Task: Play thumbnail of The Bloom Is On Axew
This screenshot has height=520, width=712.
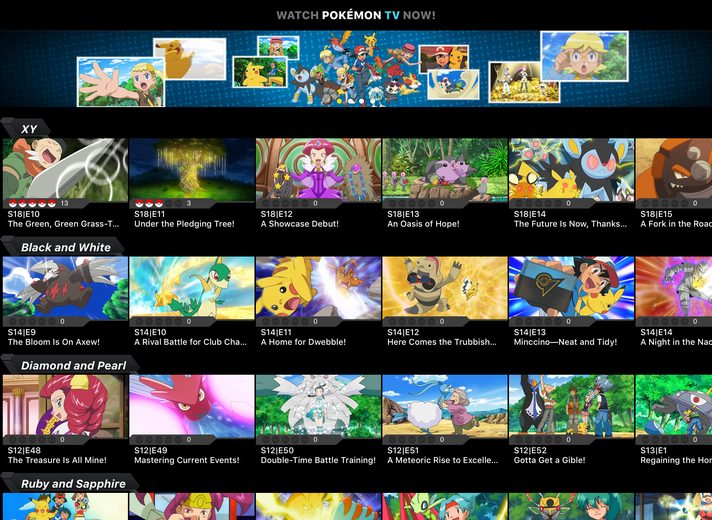Action: coord(65,288)
